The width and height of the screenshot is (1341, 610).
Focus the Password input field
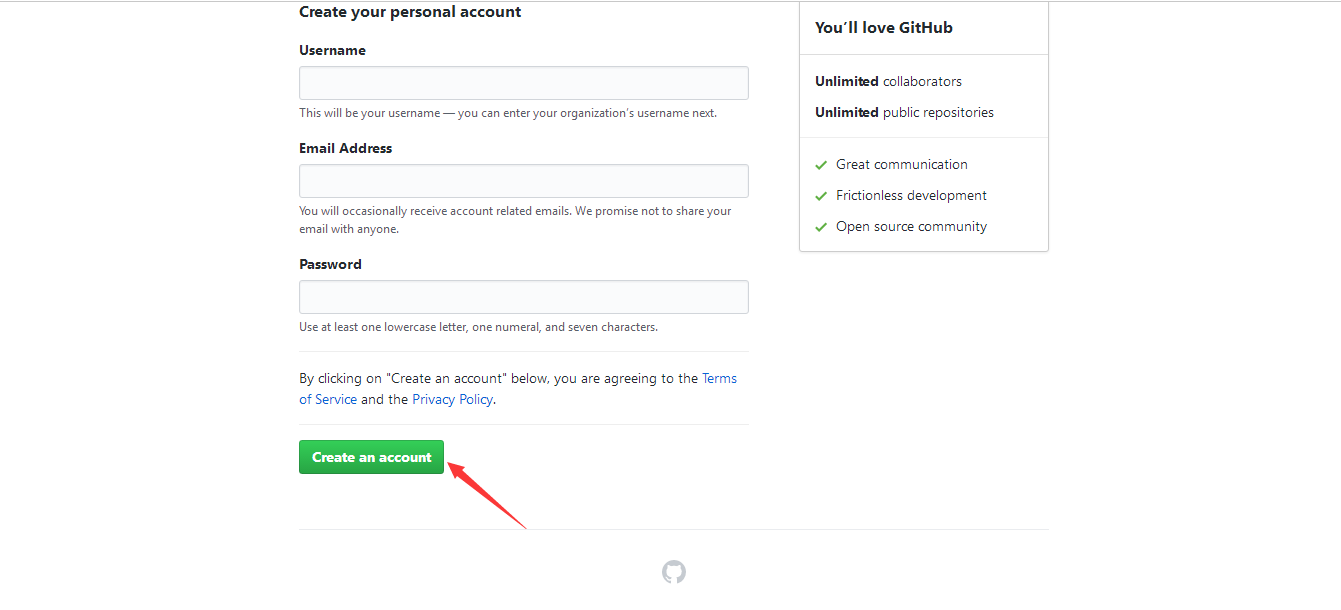(523, 297)
